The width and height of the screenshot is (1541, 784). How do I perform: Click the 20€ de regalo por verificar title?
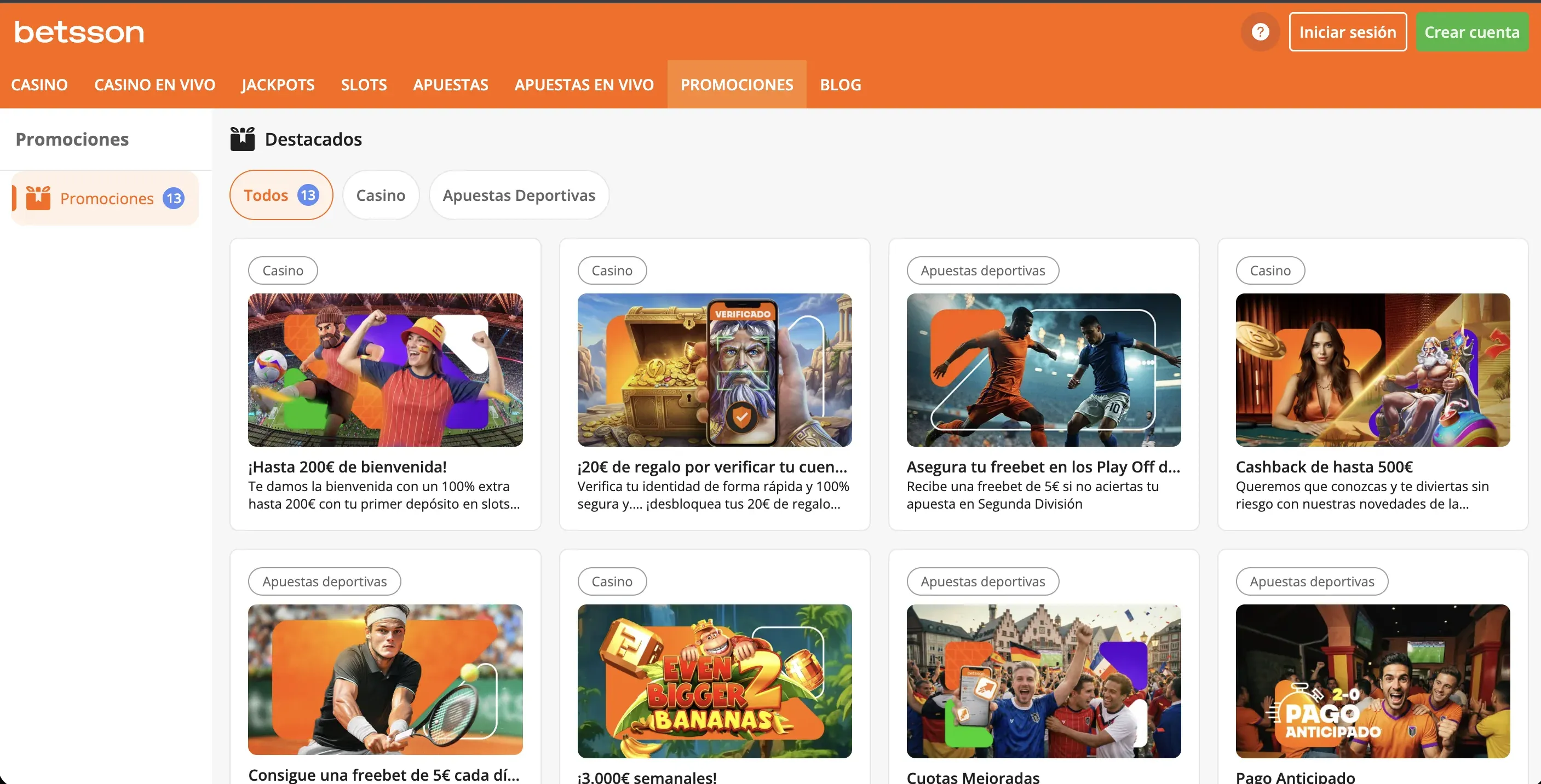point(712,466)
